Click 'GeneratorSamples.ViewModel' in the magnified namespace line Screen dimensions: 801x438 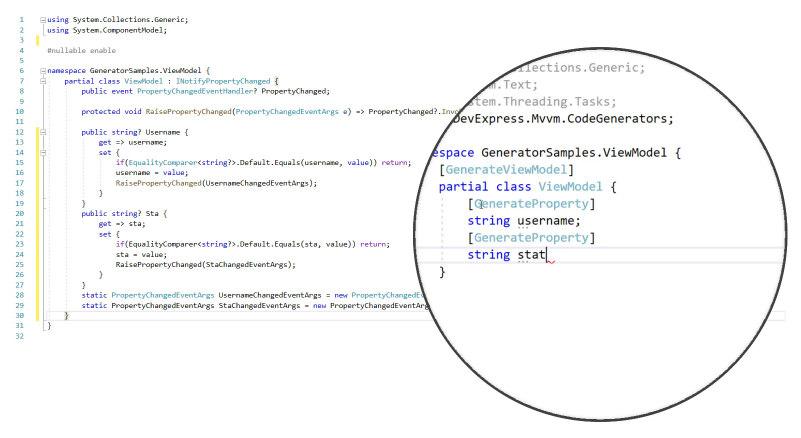tap(574, 153)
